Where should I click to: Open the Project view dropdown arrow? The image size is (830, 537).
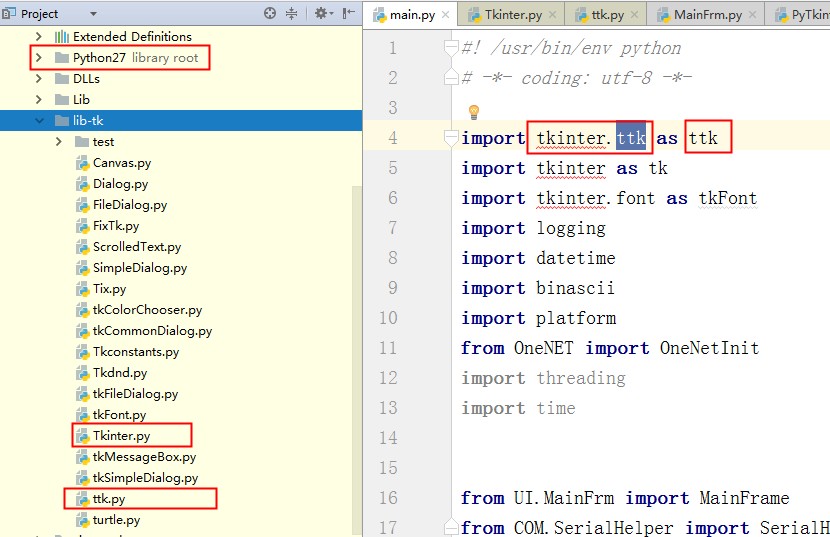94,14
